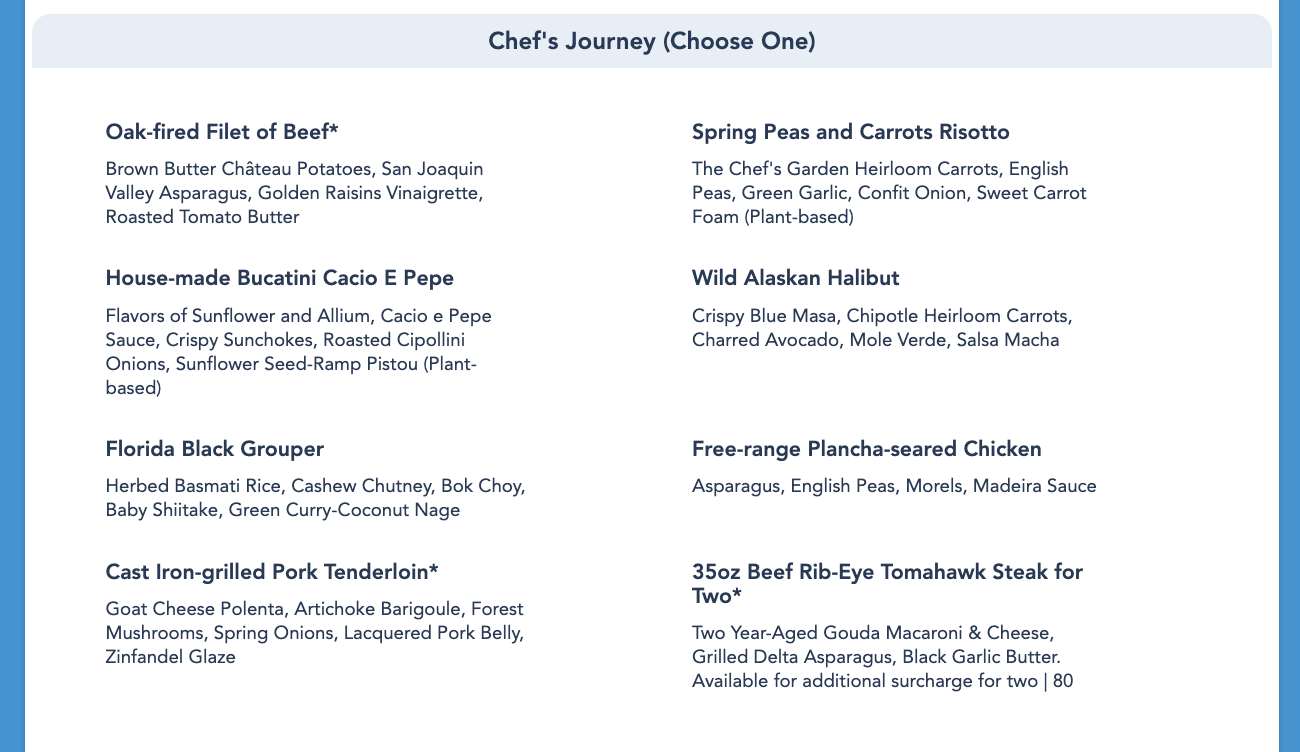Choose the Florida Black Grouper title
This screenshot has height=752, width=1300.
coord(214,449)
